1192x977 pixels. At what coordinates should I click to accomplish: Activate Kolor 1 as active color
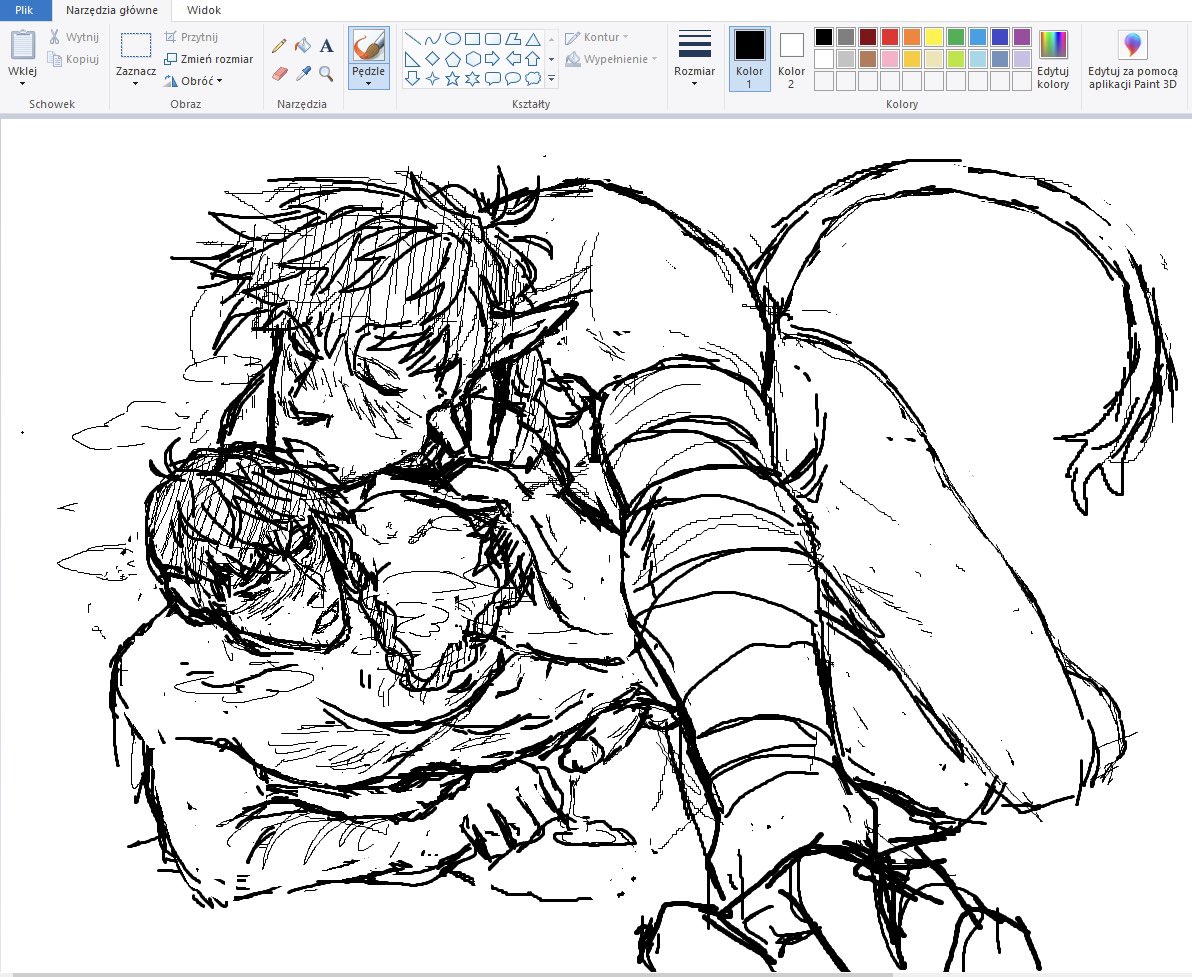pyautogui.click(x=750, y=59)
